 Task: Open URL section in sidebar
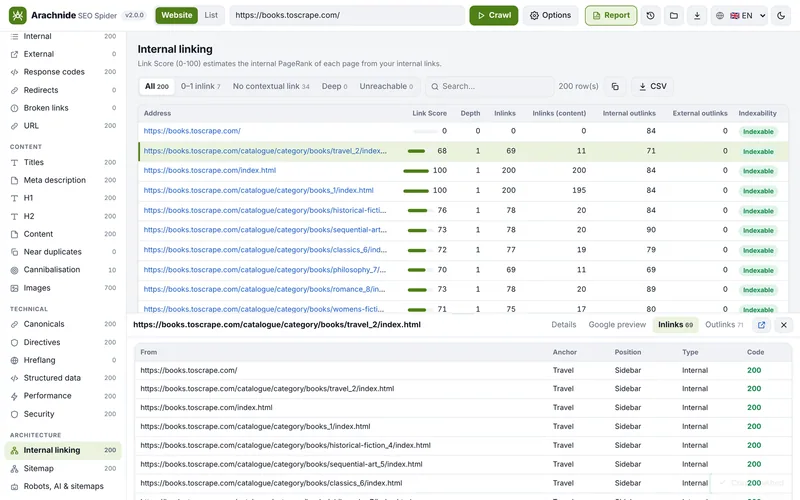[63, 126]
